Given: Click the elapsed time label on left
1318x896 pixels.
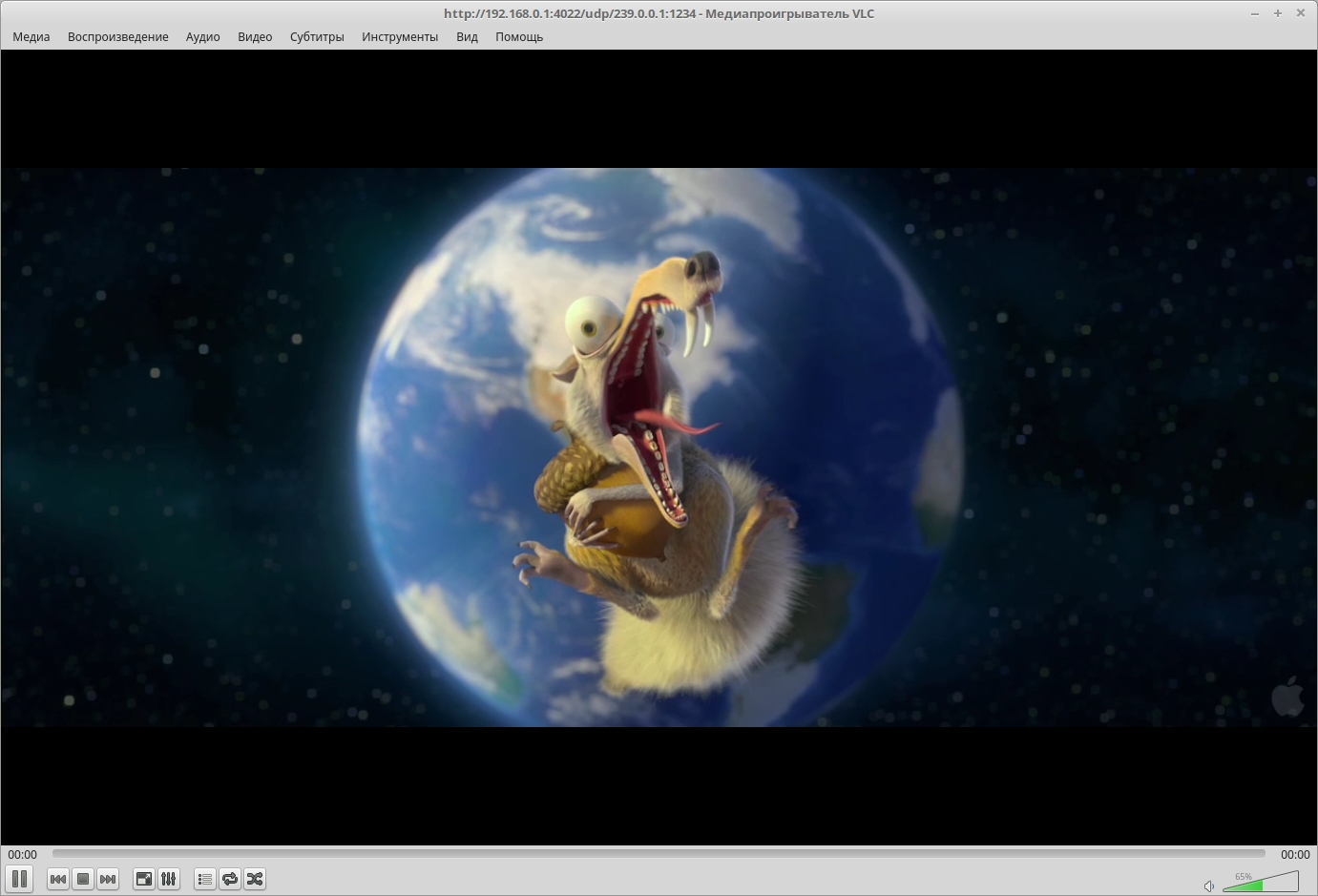Looking at the screenshot, I should coord(23,855).
